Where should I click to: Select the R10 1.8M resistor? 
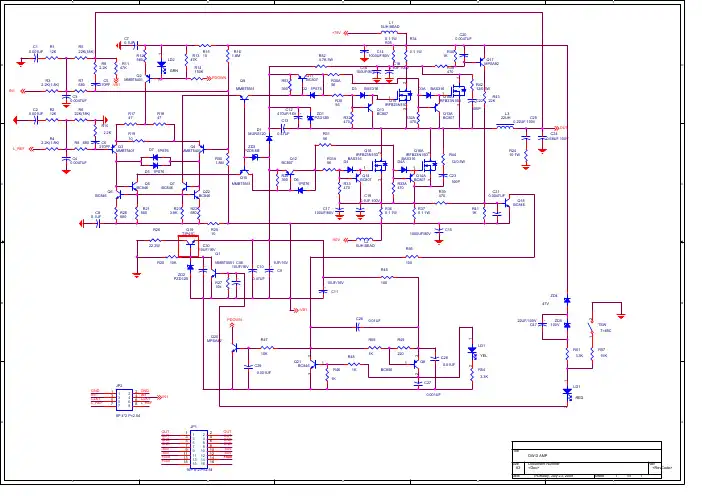(228, 56)
